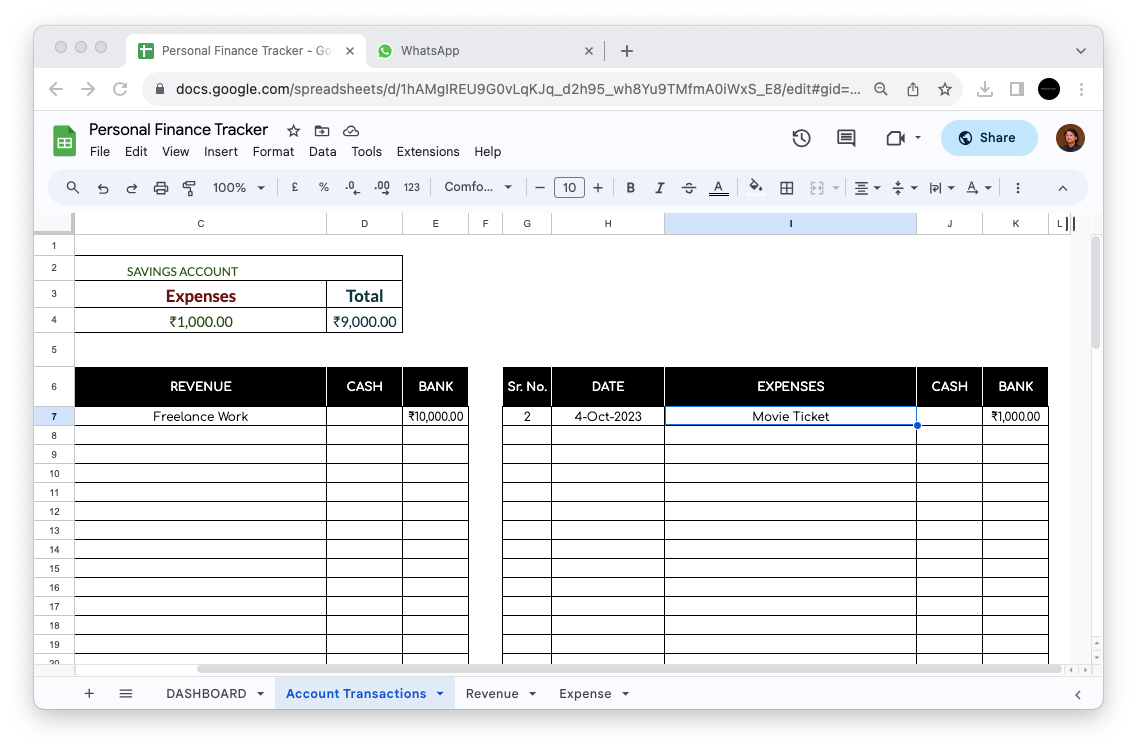Open the Insert menu

pos(220,152)
